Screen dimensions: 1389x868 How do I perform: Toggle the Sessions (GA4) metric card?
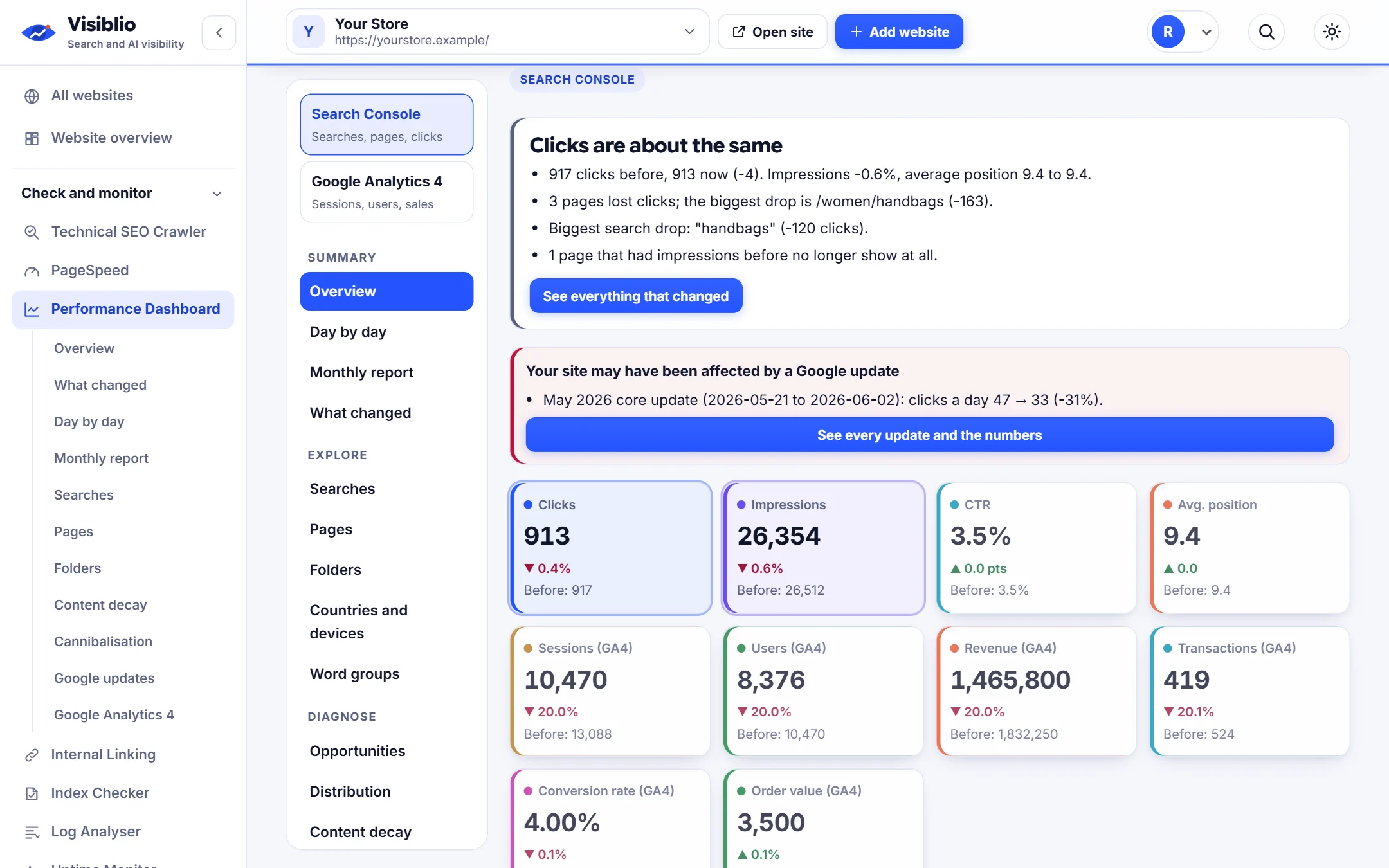[610, 691]
